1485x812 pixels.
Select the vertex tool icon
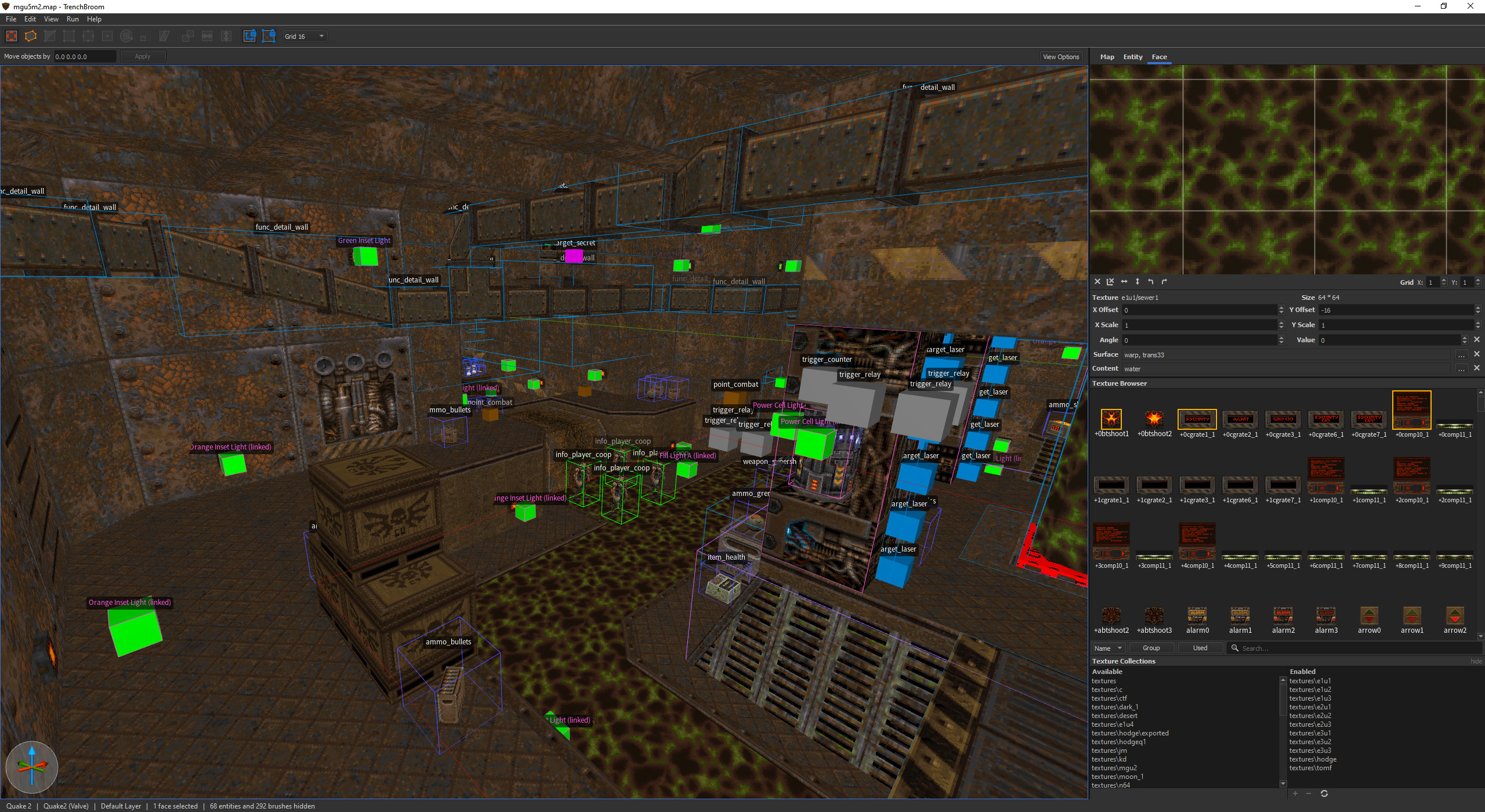coord(69,36)
